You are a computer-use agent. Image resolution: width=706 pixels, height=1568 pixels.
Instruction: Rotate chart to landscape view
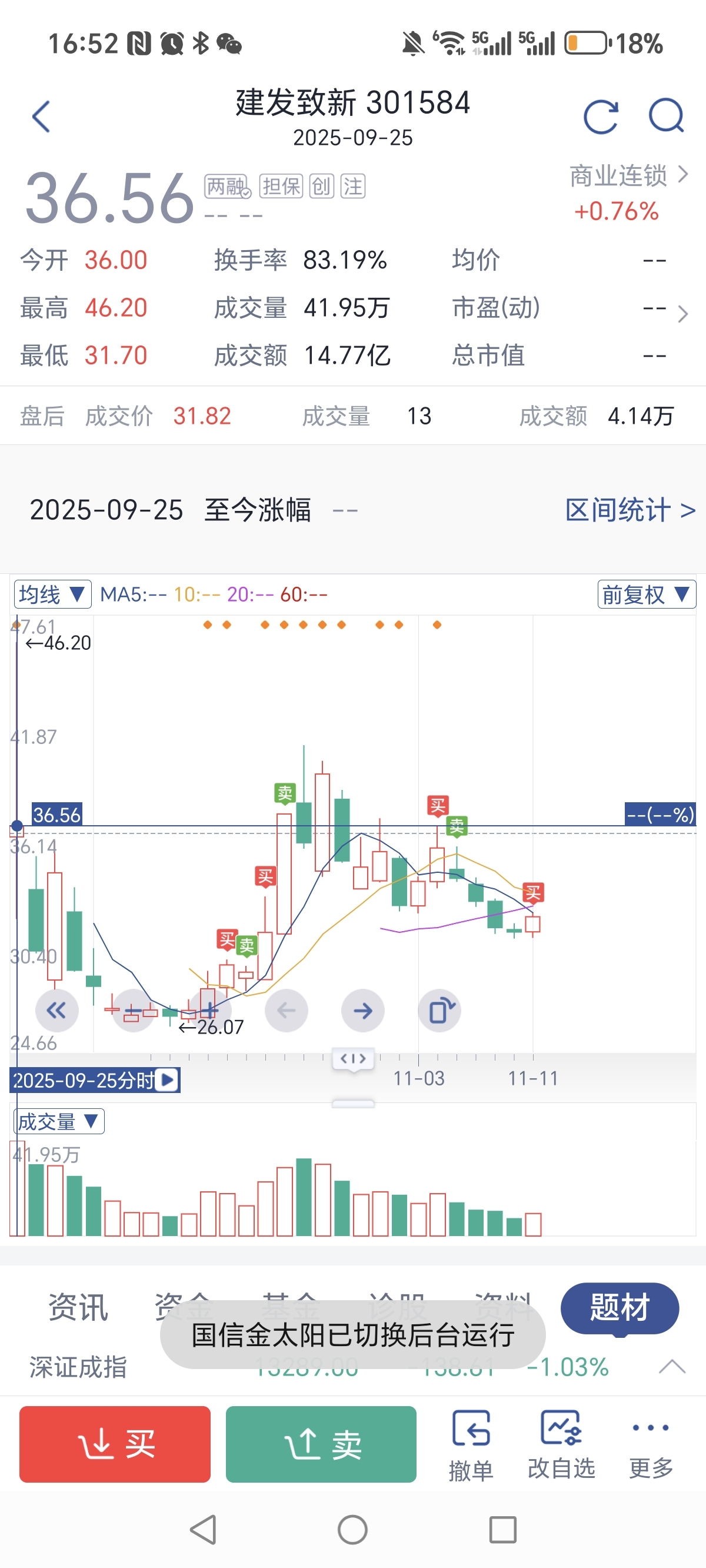click(x=439, y=1011)
